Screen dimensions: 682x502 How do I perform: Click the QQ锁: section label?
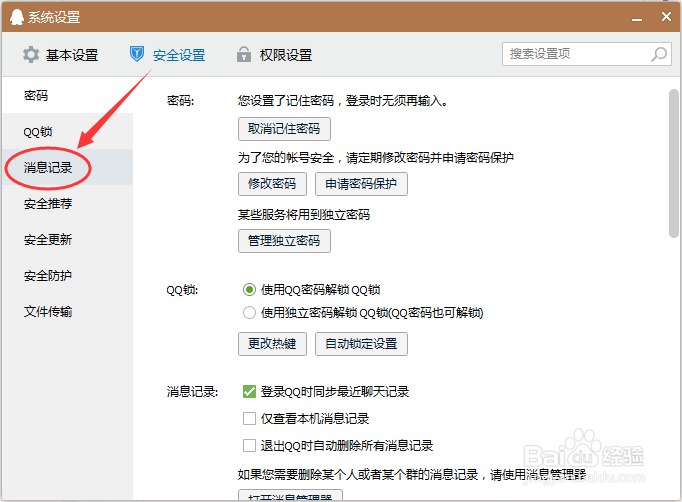tap(182, 290)
